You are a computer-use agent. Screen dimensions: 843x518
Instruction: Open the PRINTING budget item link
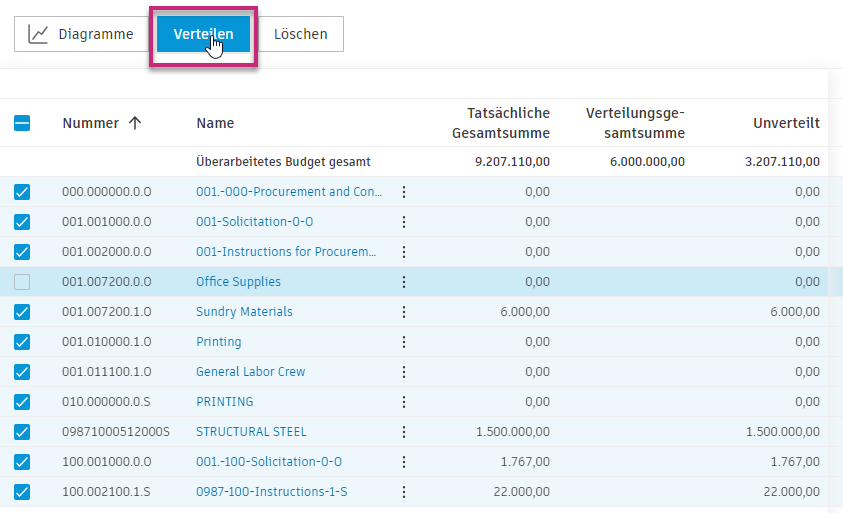click(224, 402)
